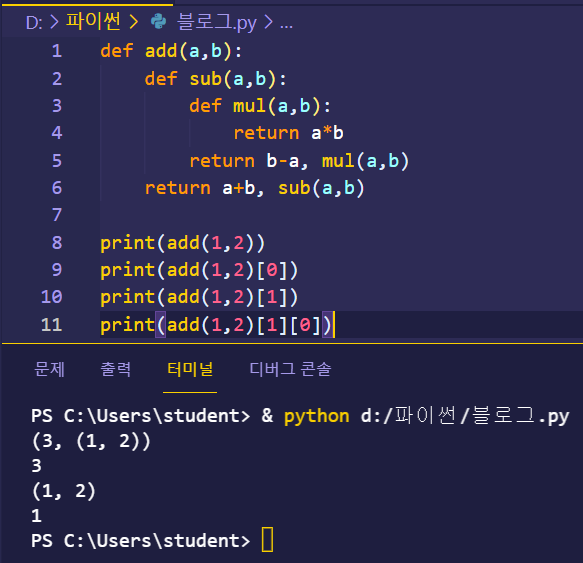Image resolution: width=583 pixels, height=563 pixels.
Task: Expand chevron after D: breadcrumb
Action: point(54,22)
